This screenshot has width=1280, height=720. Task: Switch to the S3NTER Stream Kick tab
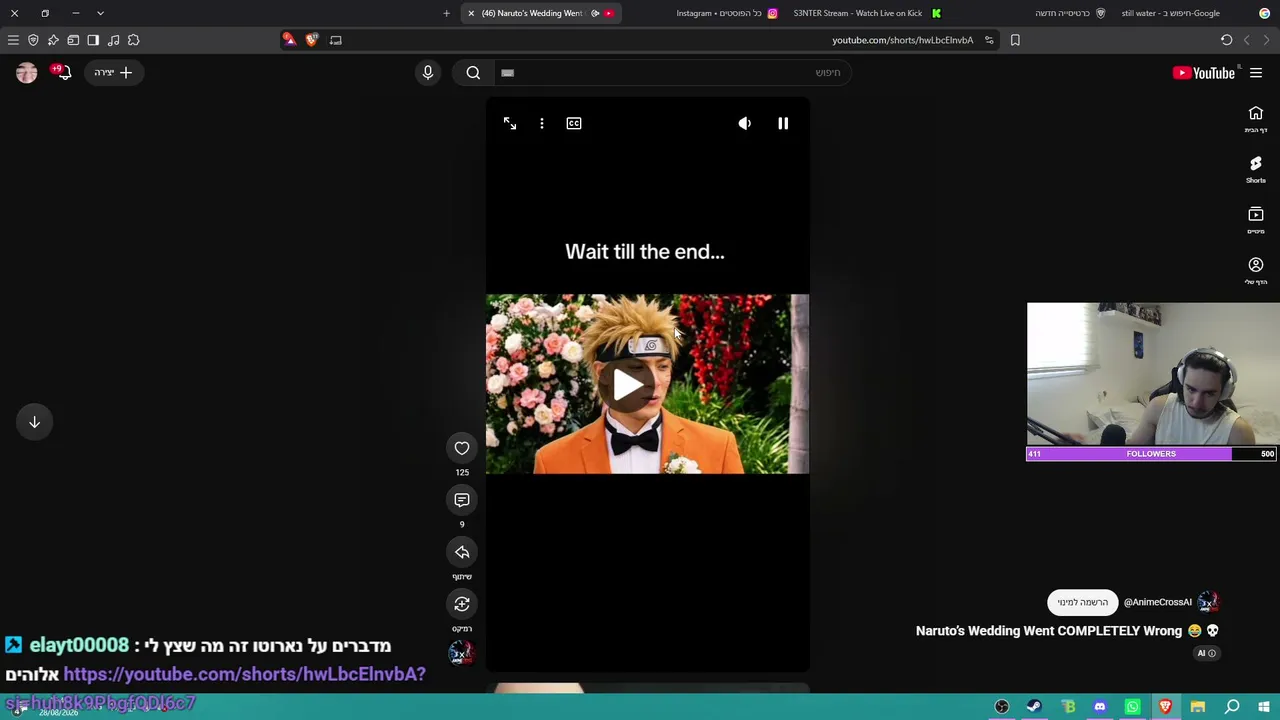click(867, 13)
